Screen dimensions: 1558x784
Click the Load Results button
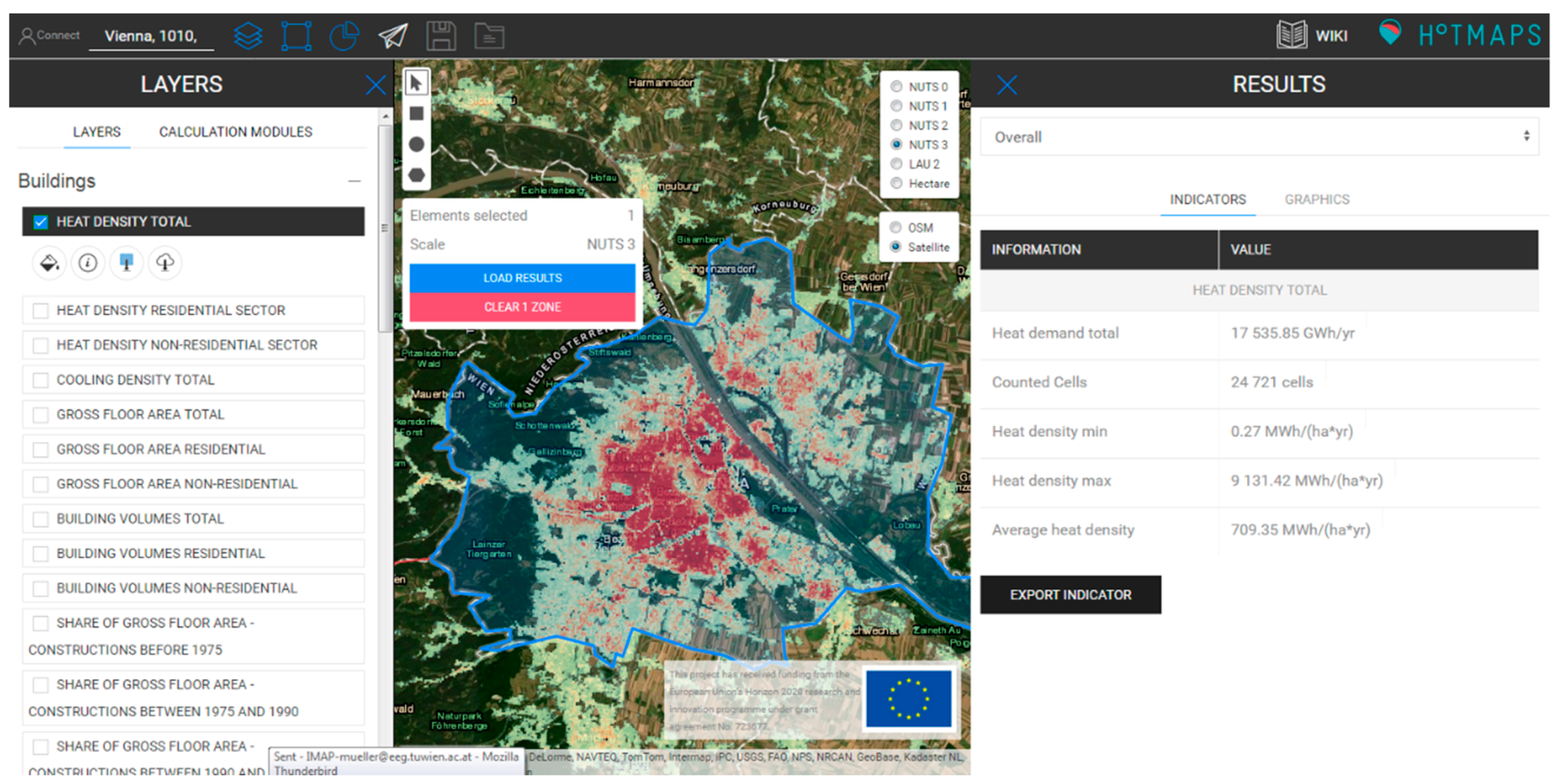click(x=522, y=278)
